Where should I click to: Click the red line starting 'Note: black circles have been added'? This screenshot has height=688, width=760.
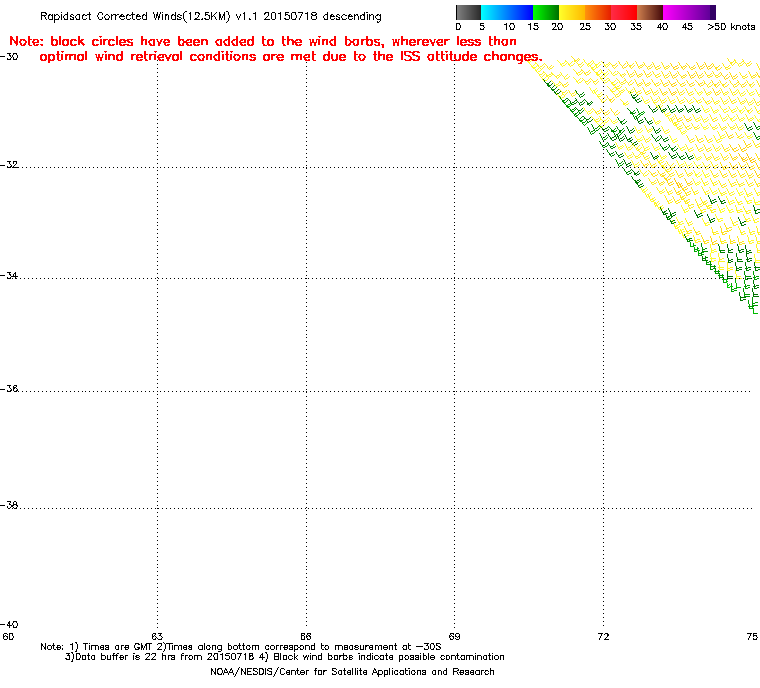pos(263,42)
